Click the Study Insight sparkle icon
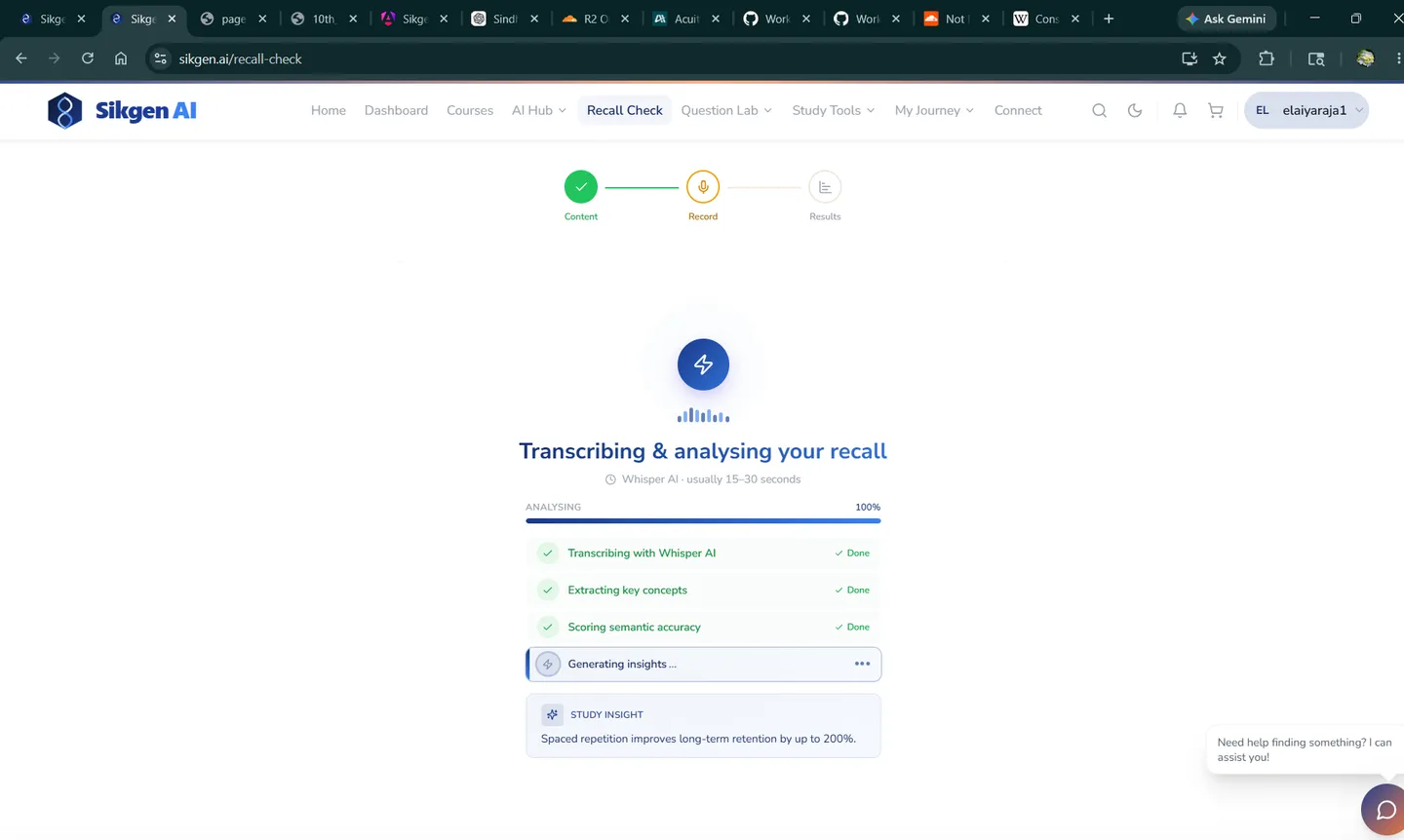The width and height of the screenshot is (1404, 840). 552,714
